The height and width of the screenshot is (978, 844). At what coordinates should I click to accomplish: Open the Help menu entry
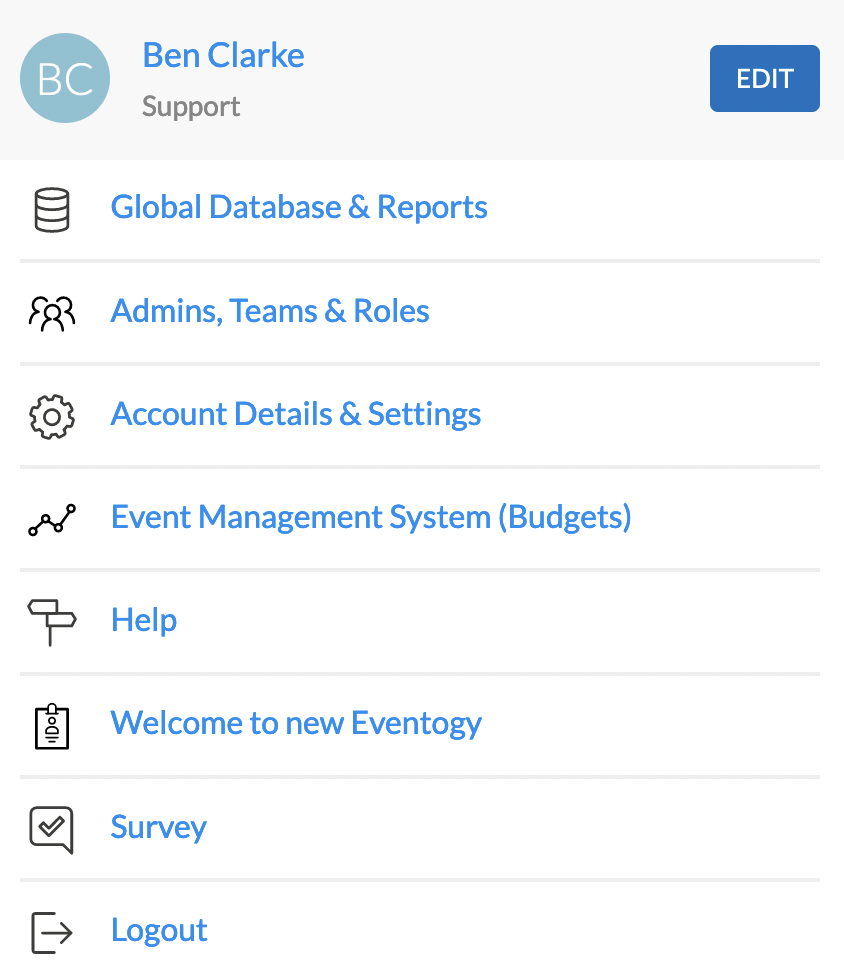(144, 621)
